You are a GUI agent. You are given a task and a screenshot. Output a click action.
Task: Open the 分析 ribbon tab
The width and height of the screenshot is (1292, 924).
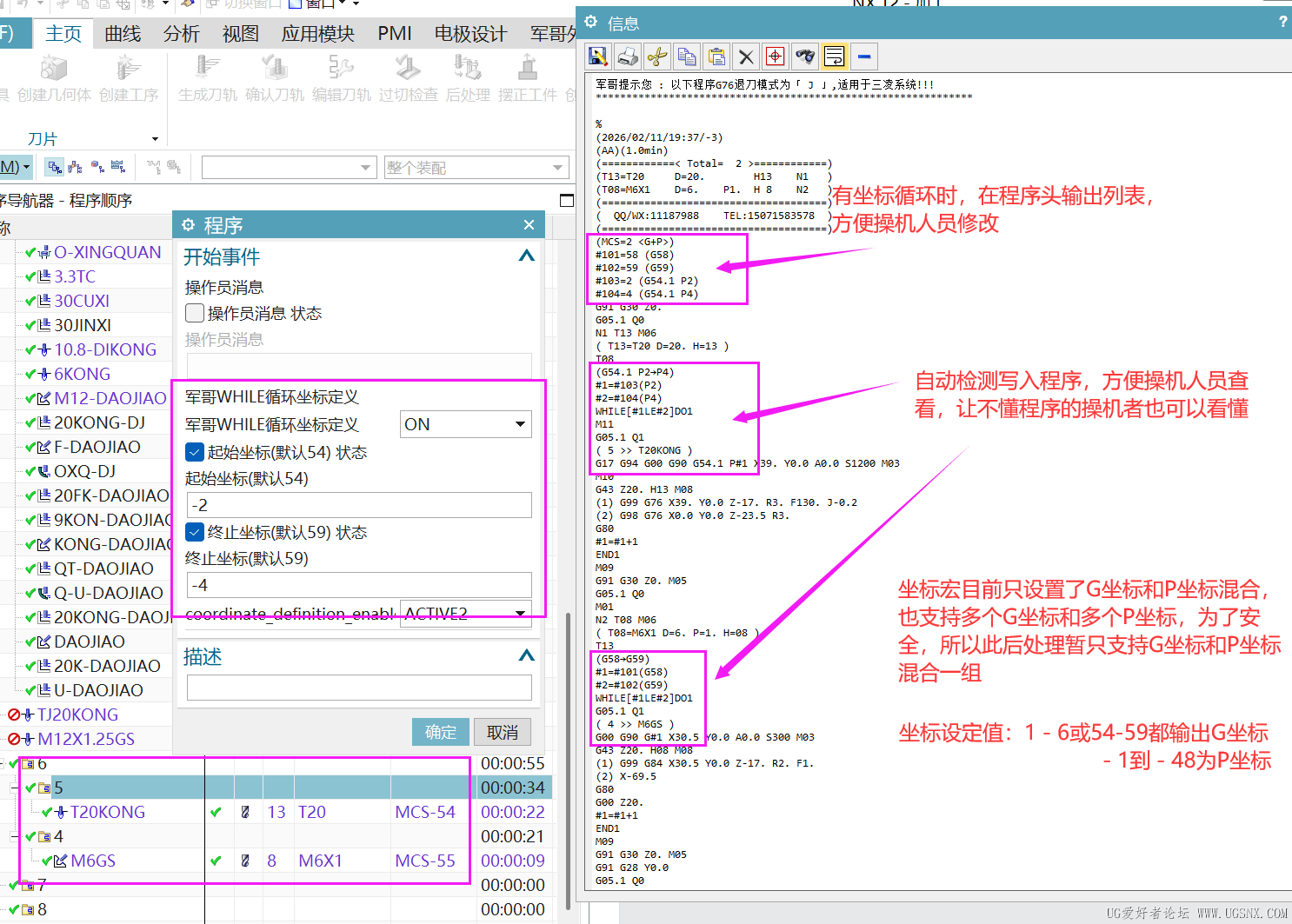182,34
